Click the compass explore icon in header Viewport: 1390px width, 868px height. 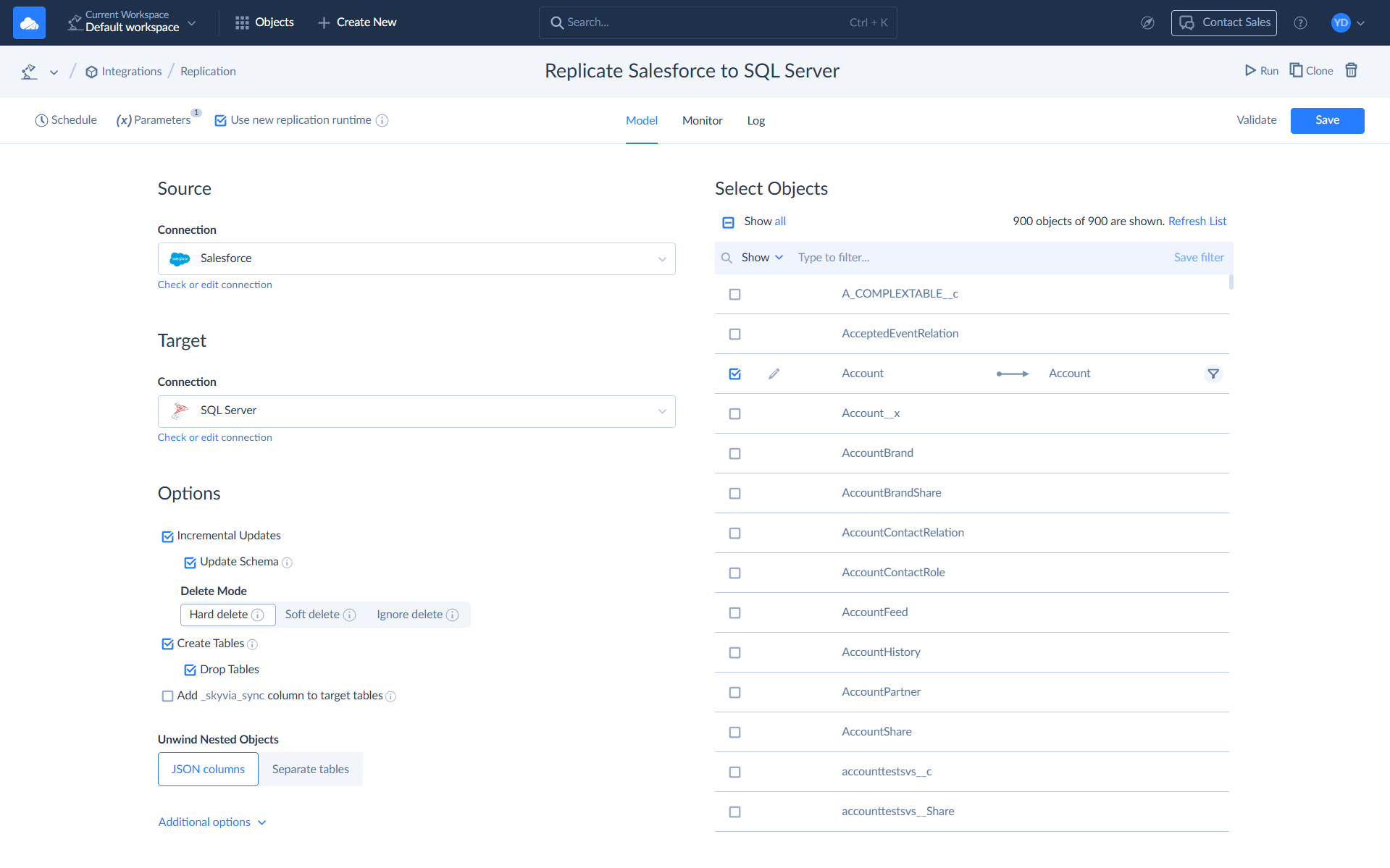(1147, 22)
